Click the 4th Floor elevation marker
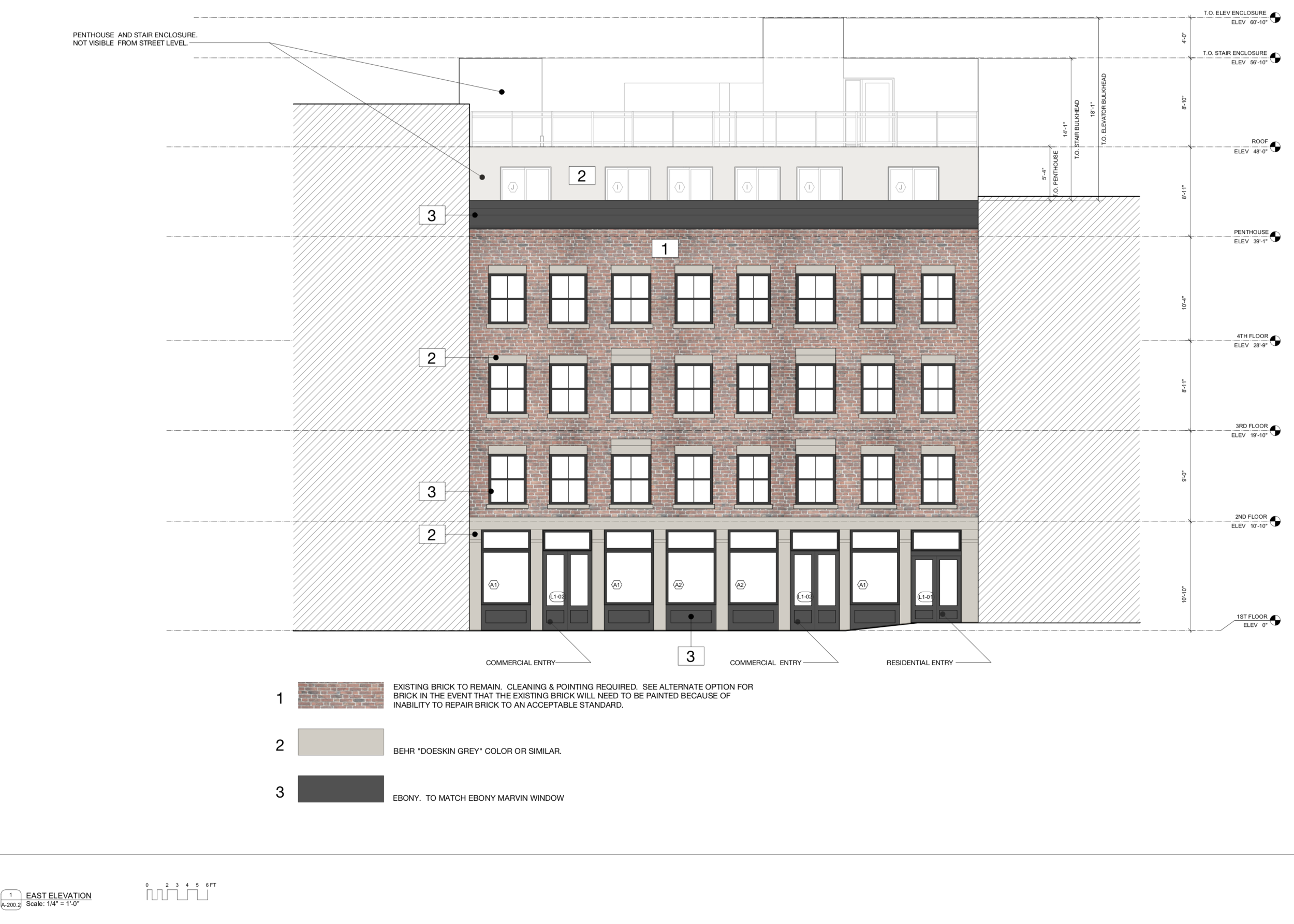This screenshot has height=924, width=1294. tap(1275, 341)
